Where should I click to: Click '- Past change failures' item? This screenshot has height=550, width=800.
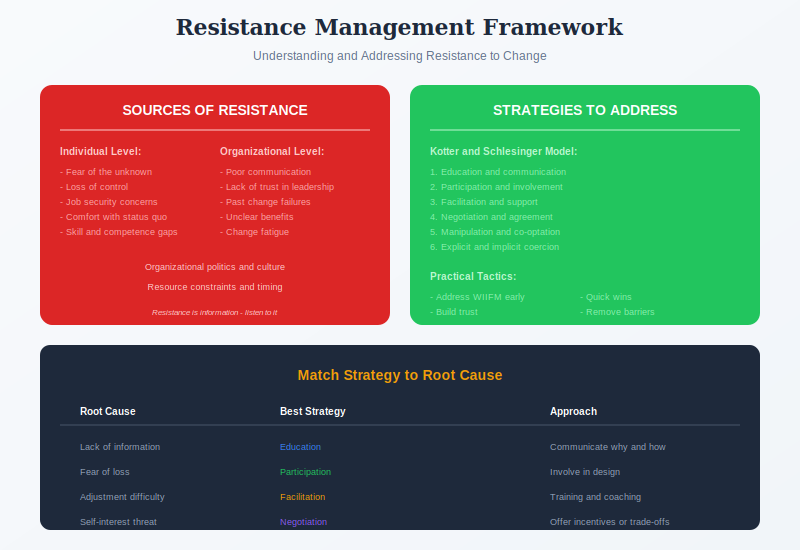(265, 202)
